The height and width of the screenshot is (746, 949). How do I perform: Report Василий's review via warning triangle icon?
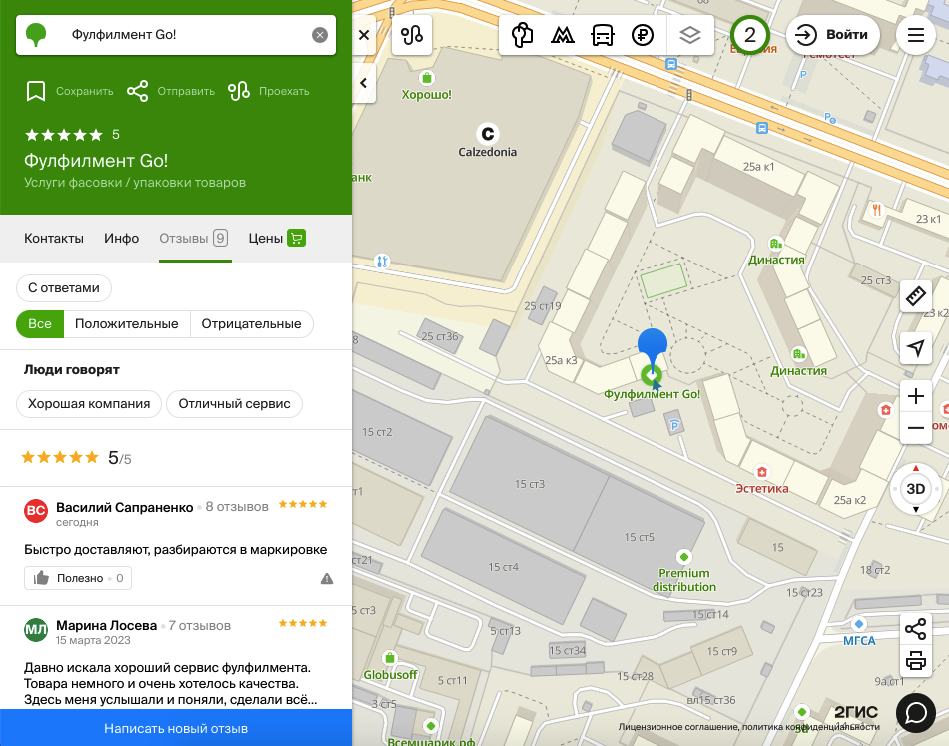[327, 579]
